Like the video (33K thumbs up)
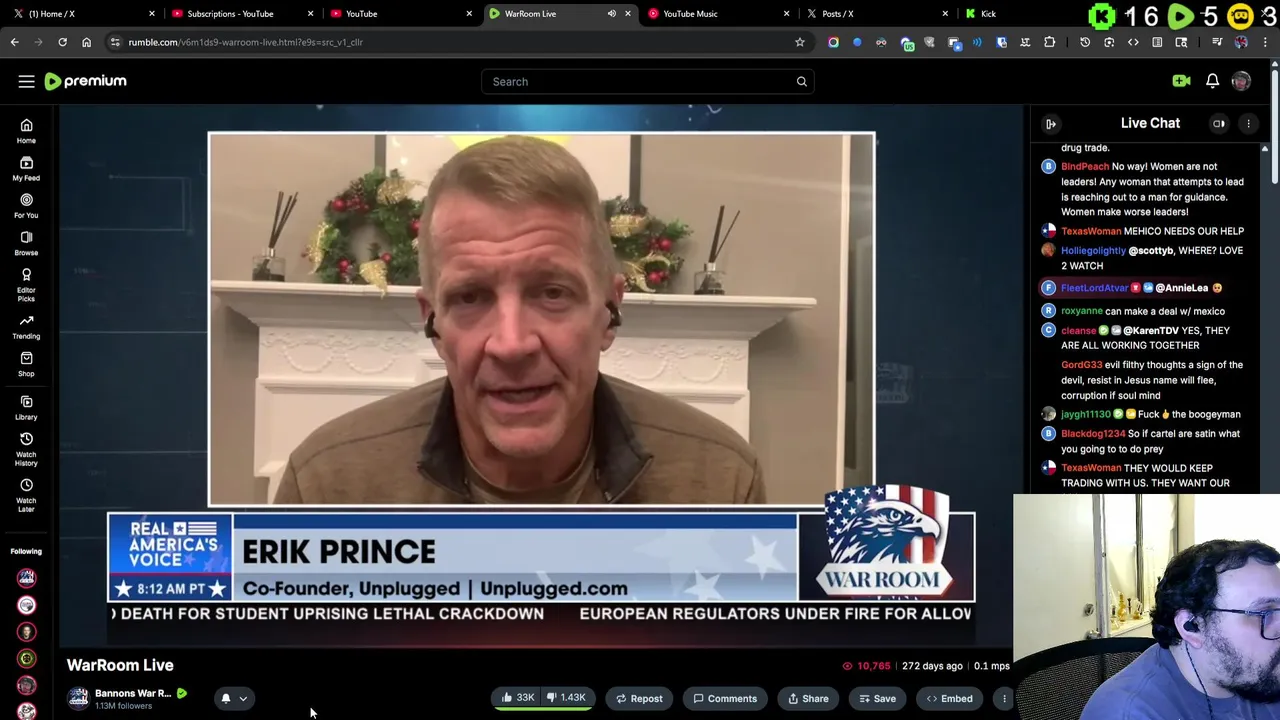Viewport: 1280px width, 720px height. point(517,698)
